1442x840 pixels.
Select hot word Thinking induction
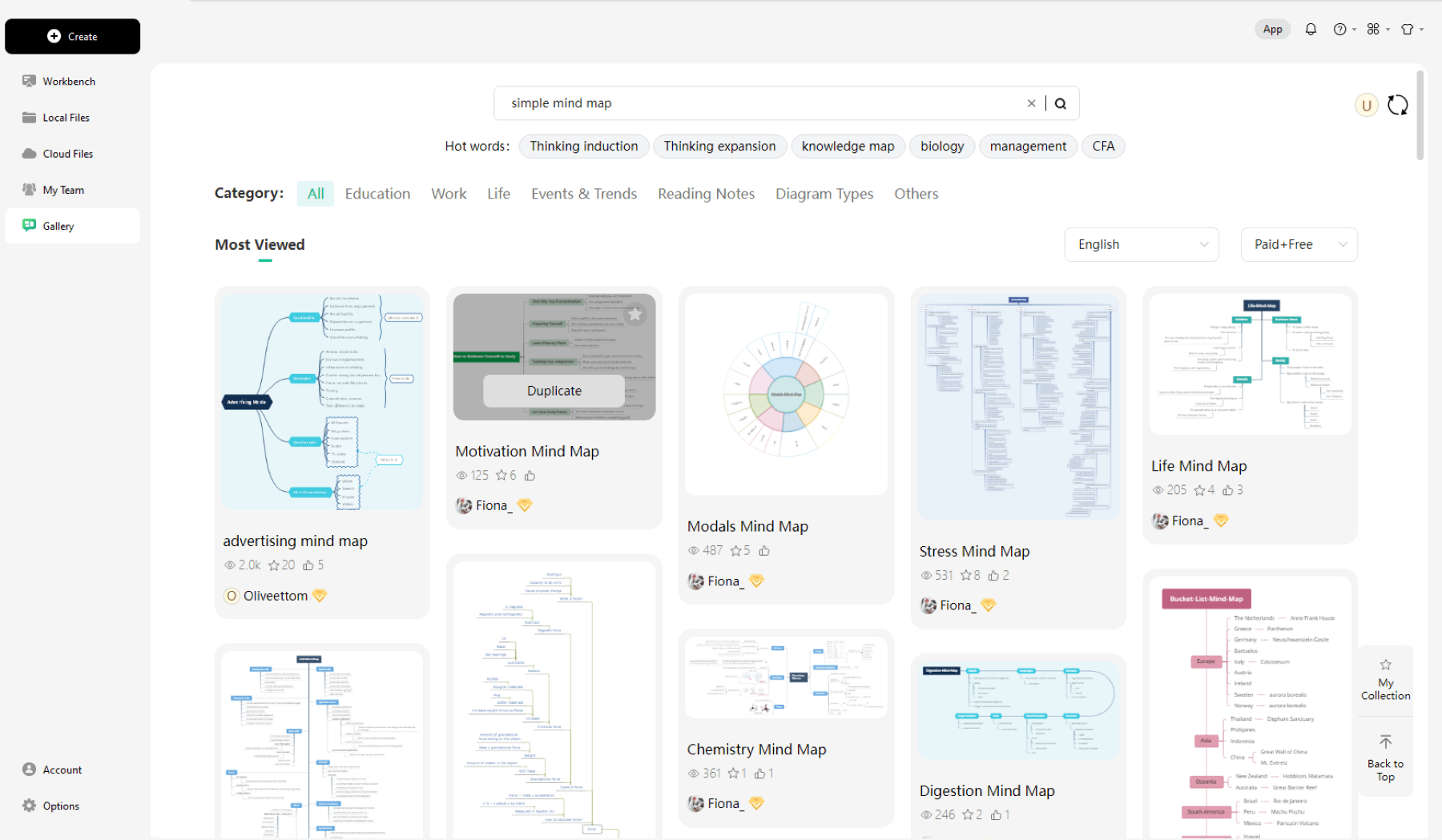tap(584, 146)
